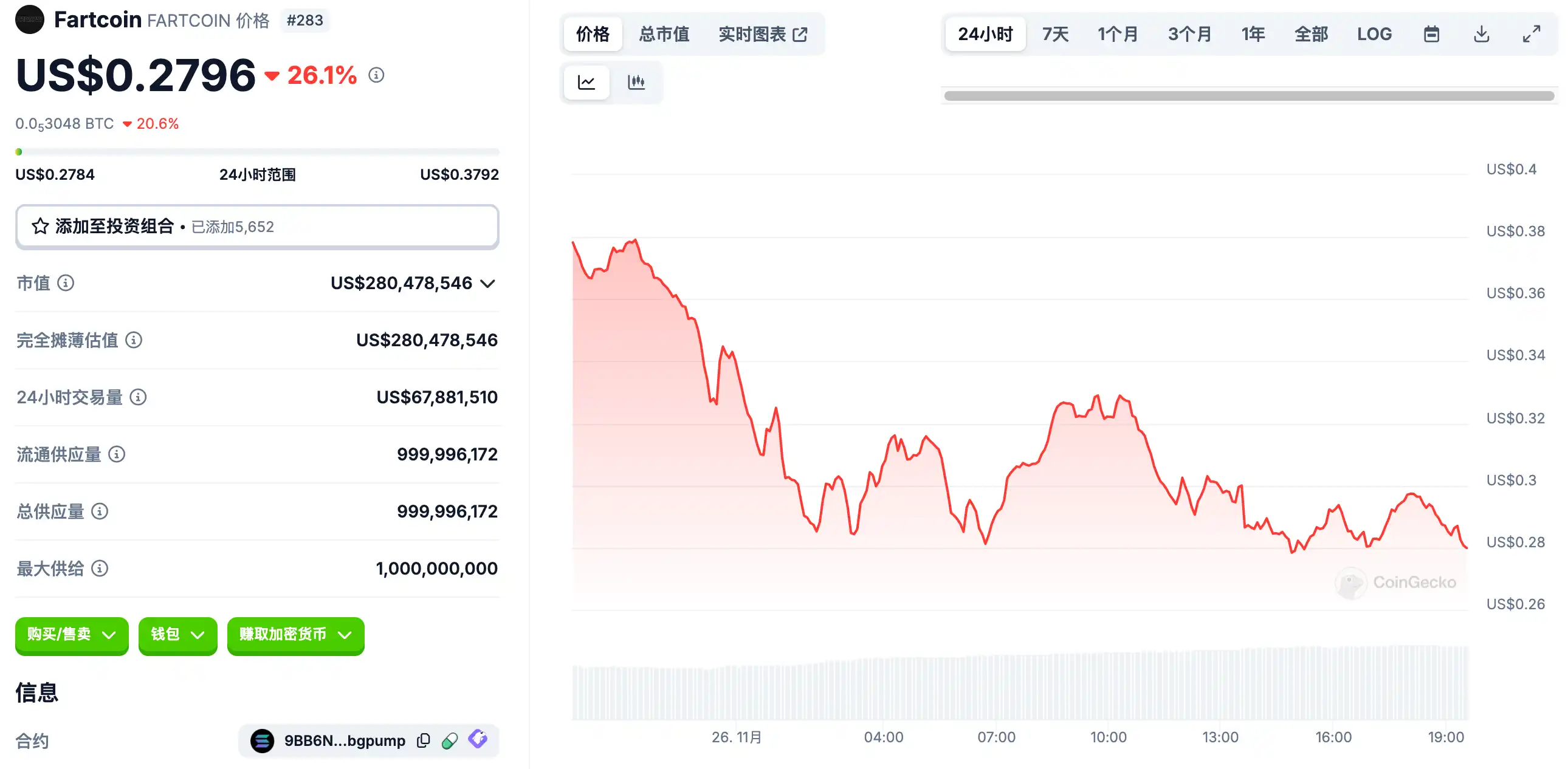Viewport: 1568px width, 769px height.
Task: Open the 钱包 dropdown menu
Action: point(177,635)
